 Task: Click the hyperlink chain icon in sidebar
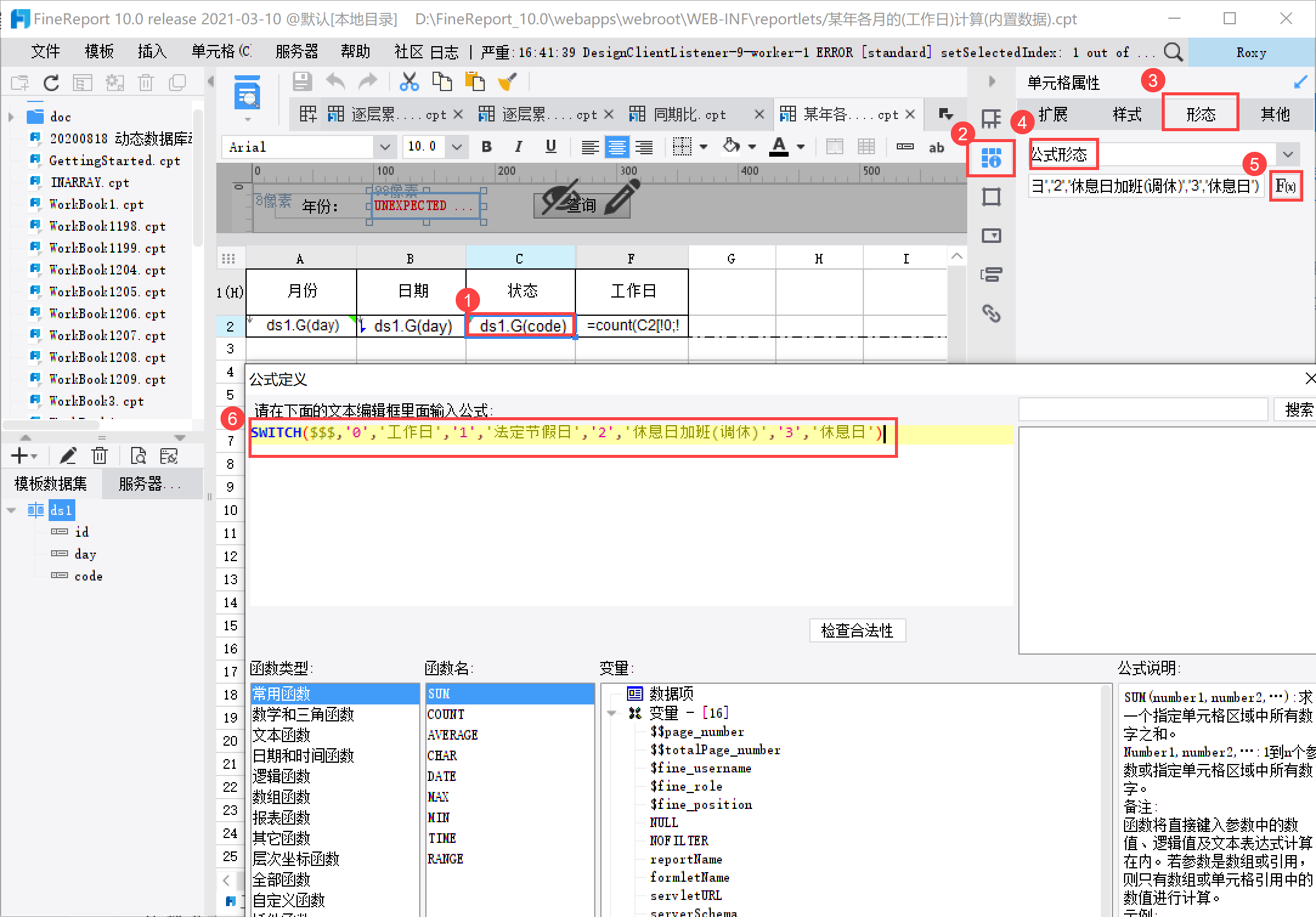coord(991,313)
